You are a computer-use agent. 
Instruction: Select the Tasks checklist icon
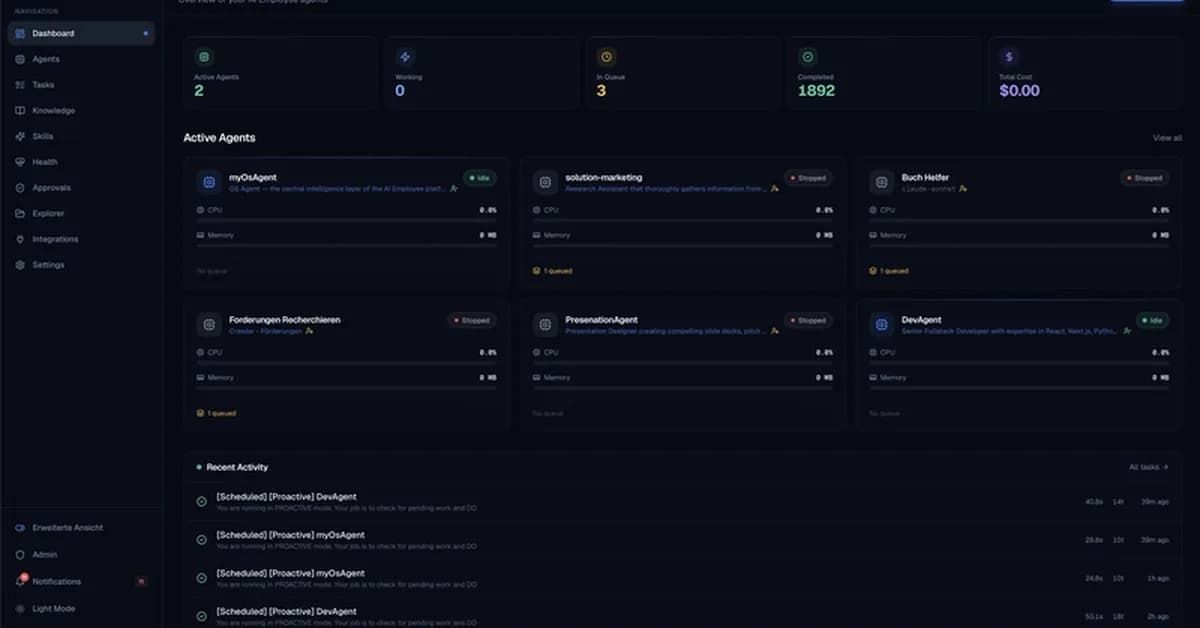click(x=21, y=84)
